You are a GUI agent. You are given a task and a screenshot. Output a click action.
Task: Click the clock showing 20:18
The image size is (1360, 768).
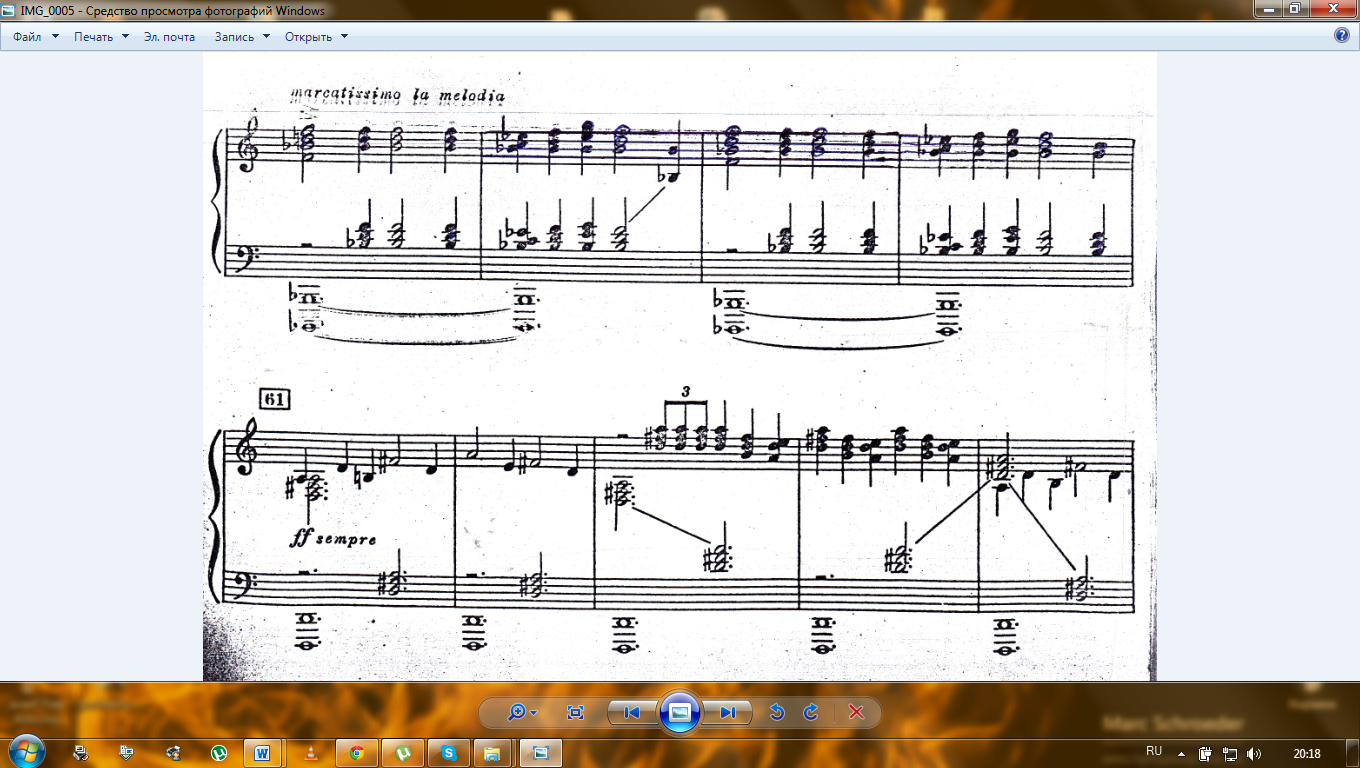point(1305,752)
